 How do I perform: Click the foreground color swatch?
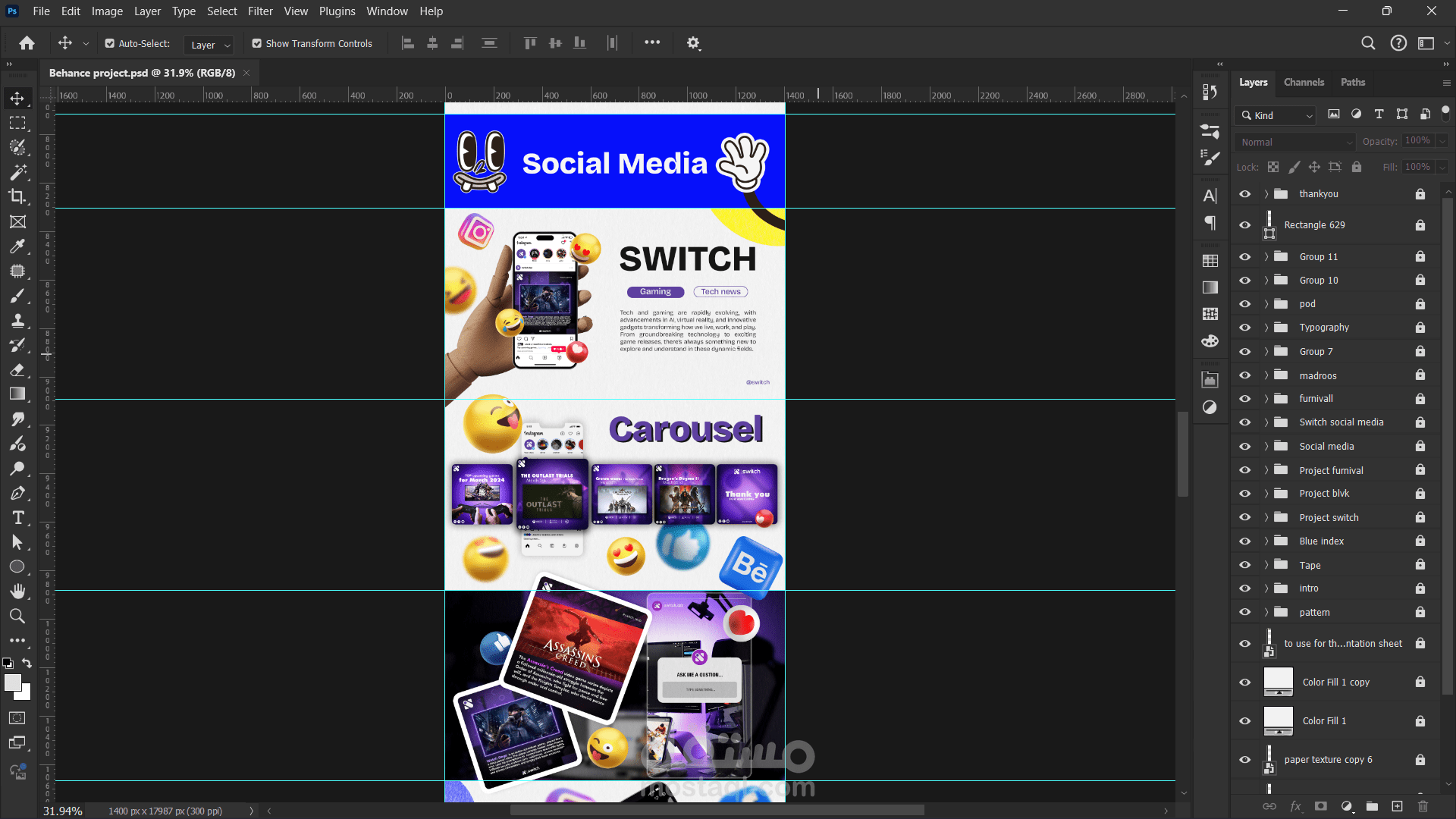click(12, 682)
